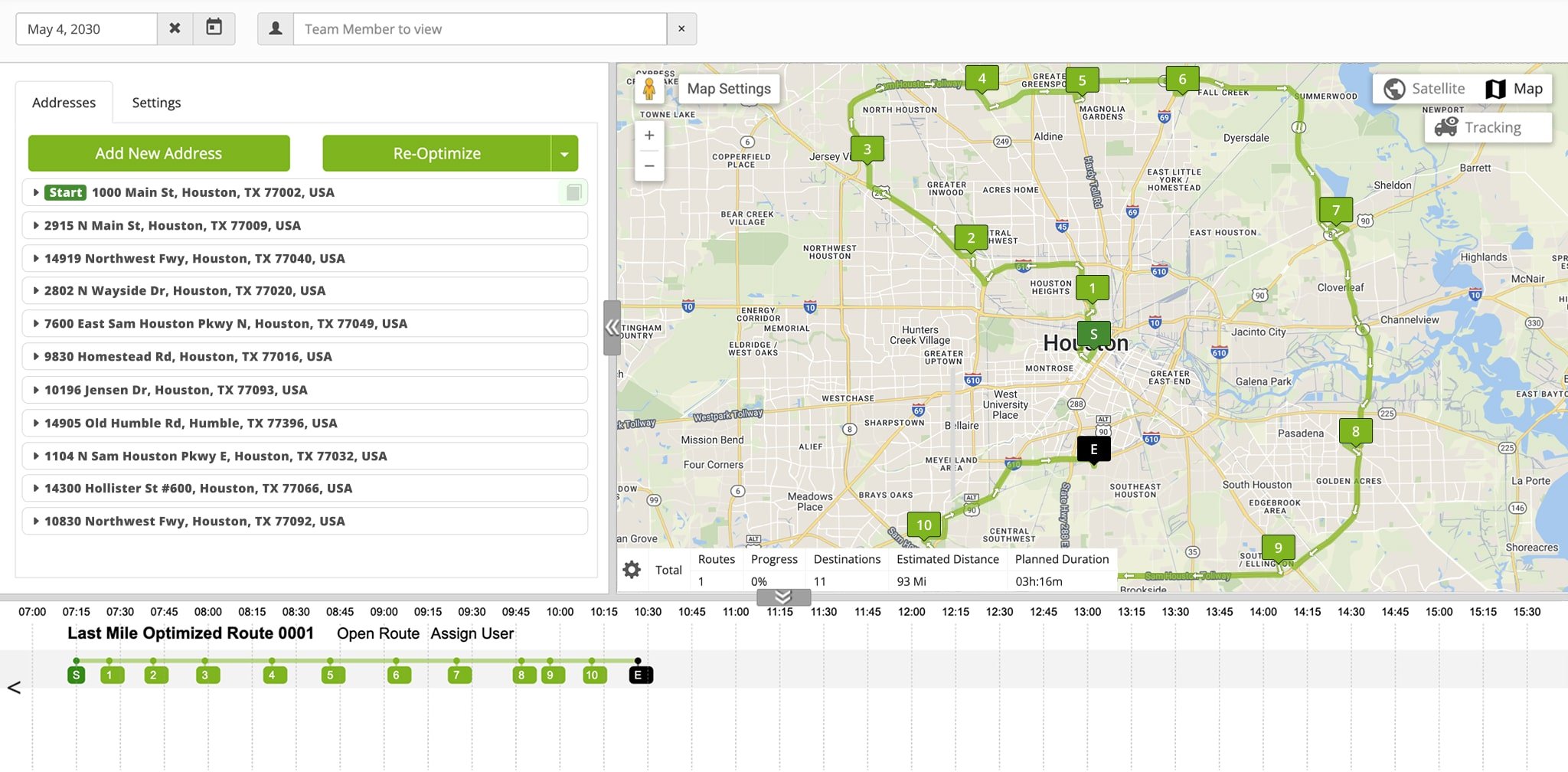Click map marker 2
Screen dimensions: 1568x772
(x=971, y=238)
